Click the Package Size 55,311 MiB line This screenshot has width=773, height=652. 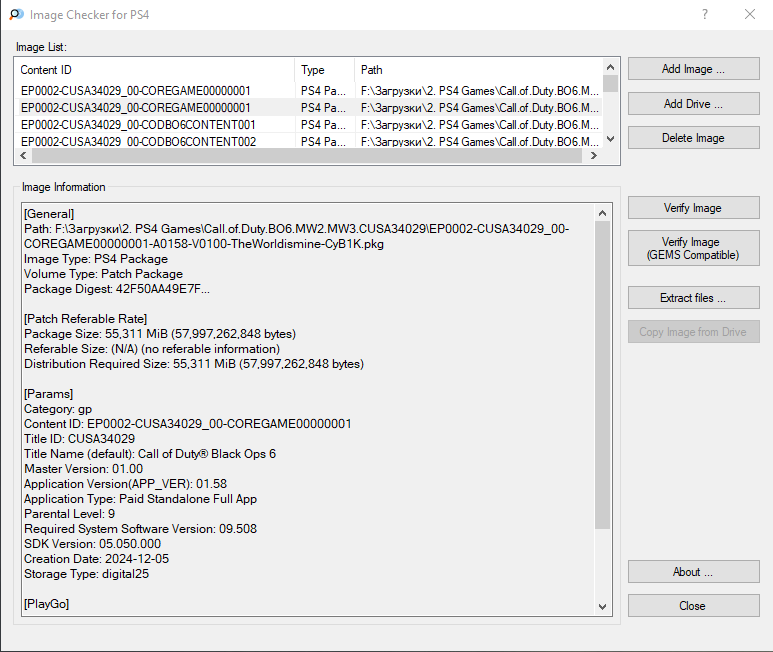[x=160, y=334]
